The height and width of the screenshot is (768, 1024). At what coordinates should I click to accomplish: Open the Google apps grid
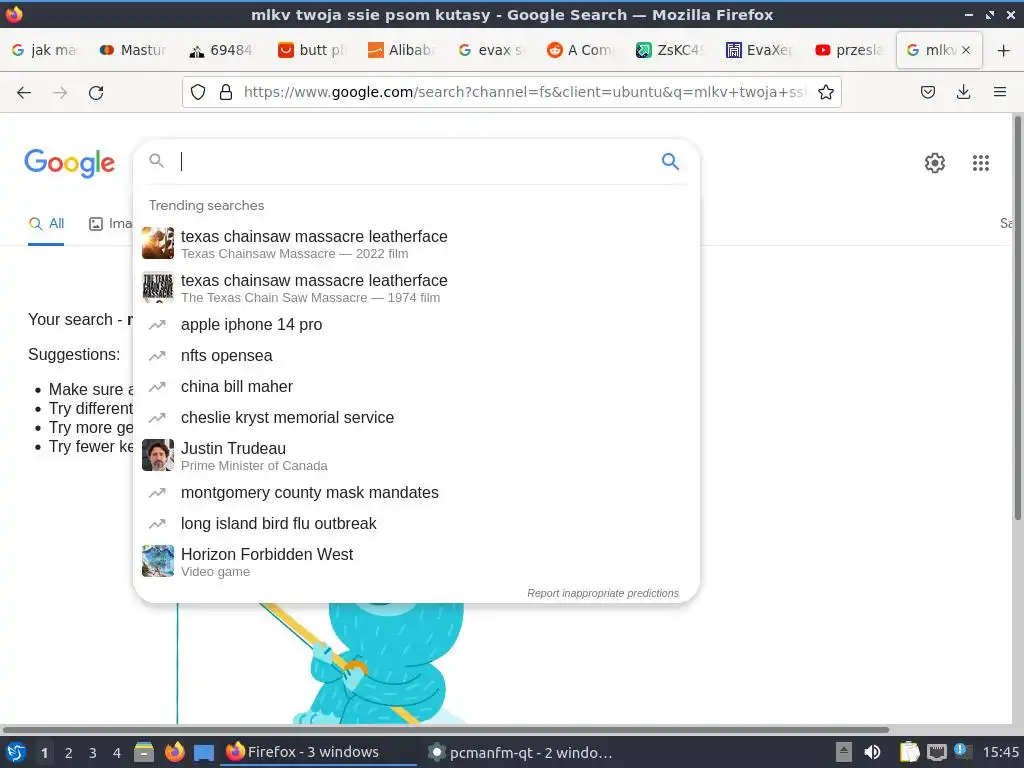(980, 163)
